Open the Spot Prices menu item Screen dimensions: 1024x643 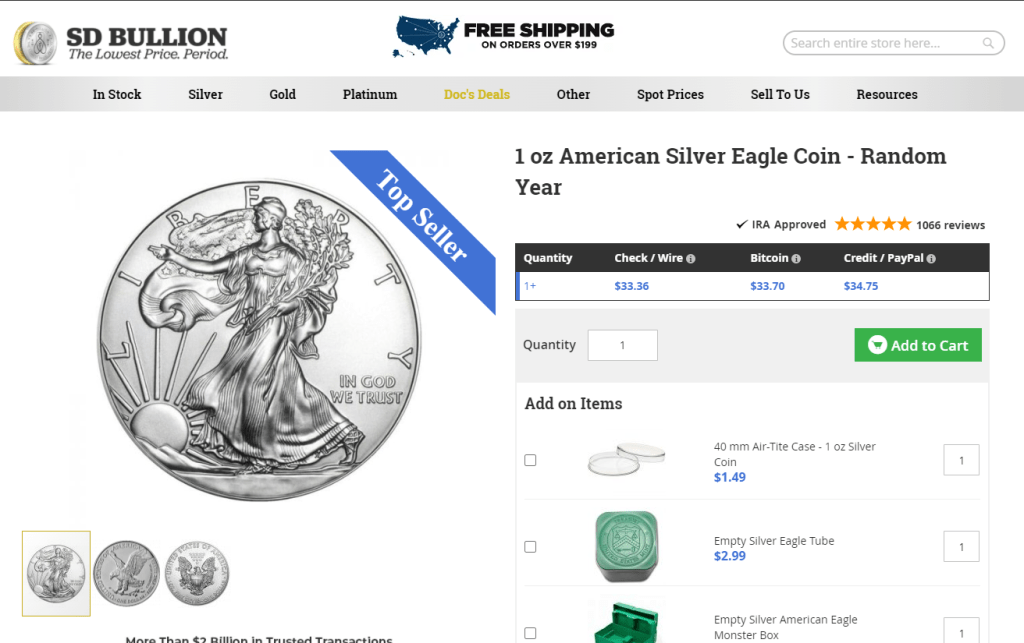tap(670, 94)
